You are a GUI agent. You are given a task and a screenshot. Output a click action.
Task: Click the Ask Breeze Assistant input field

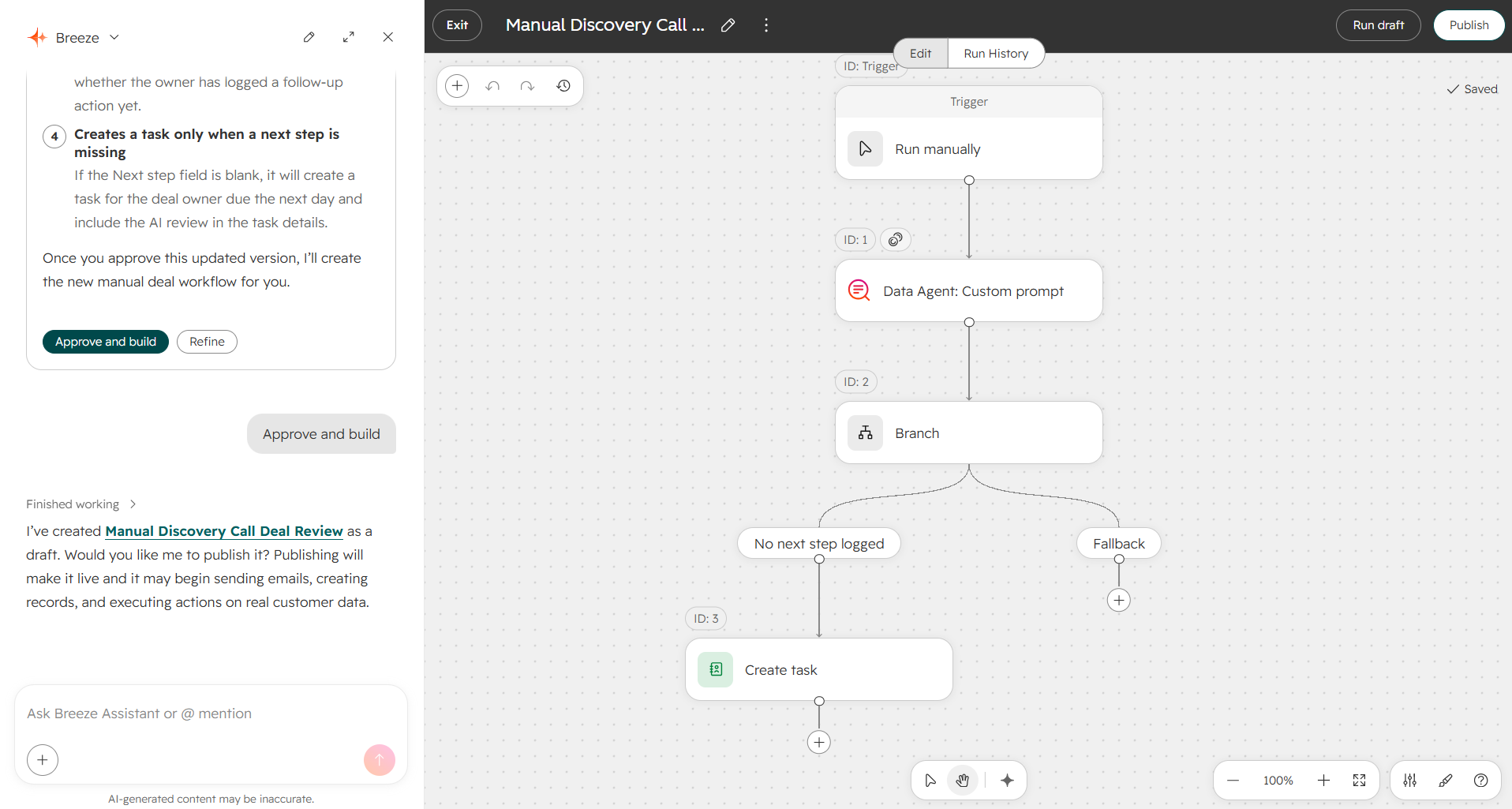211,713
